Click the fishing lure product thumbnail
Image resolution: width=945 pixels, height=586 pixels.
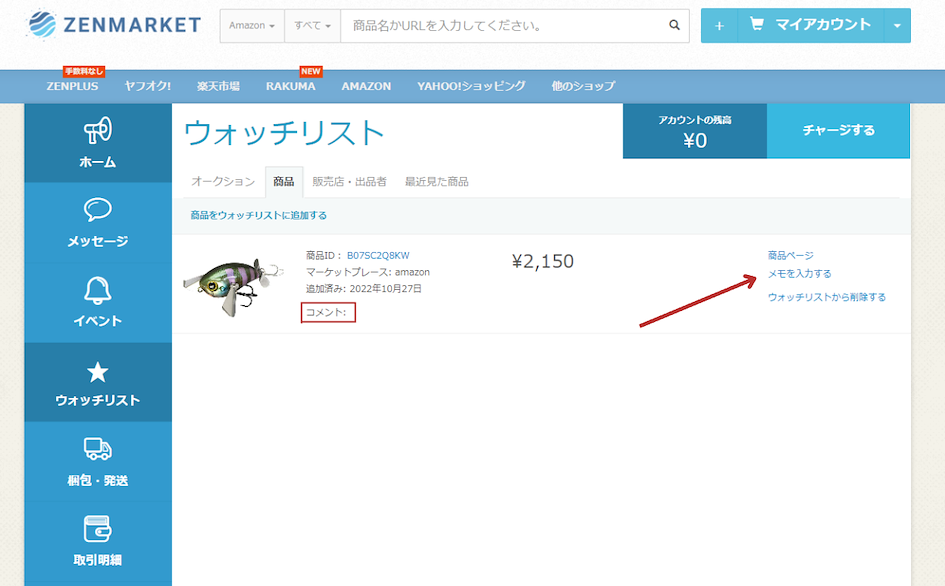click(233, 286)
